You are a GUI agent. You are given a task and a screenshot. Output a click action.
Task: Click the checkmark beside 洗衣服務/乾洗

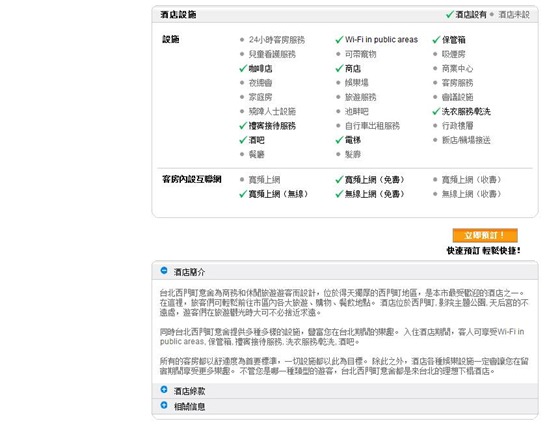[x=436, y=111]
